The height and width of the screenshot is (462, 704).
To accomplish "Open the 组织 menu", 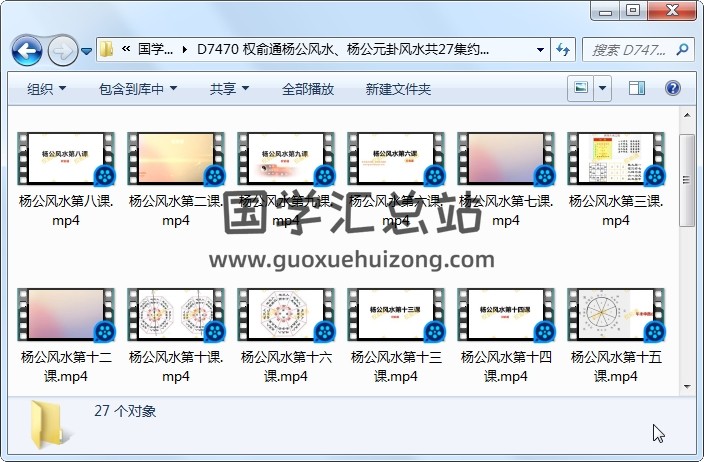I will click(47, 89).
